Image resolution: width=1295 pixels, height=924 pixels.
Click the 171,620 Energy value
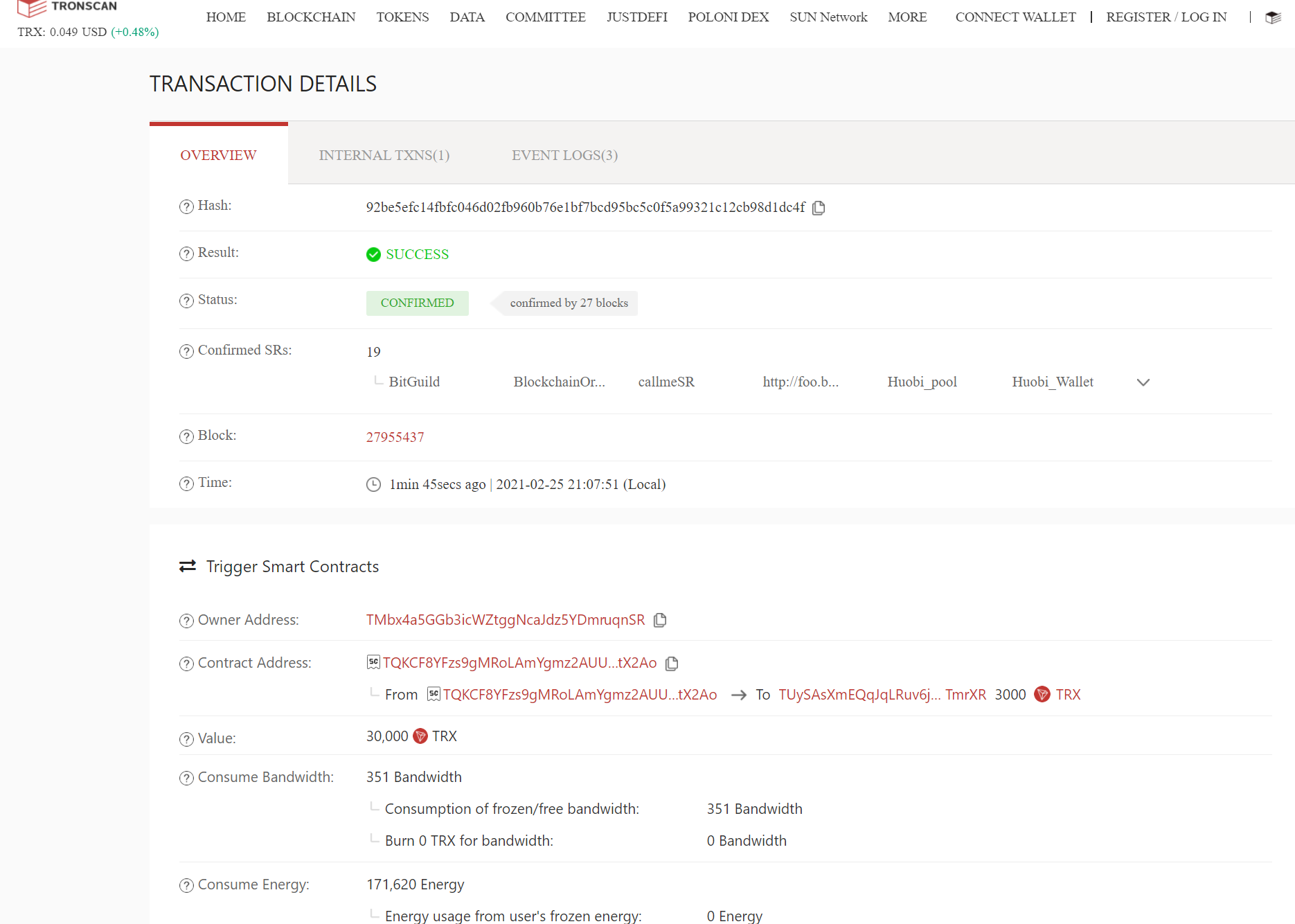point(415,885)
